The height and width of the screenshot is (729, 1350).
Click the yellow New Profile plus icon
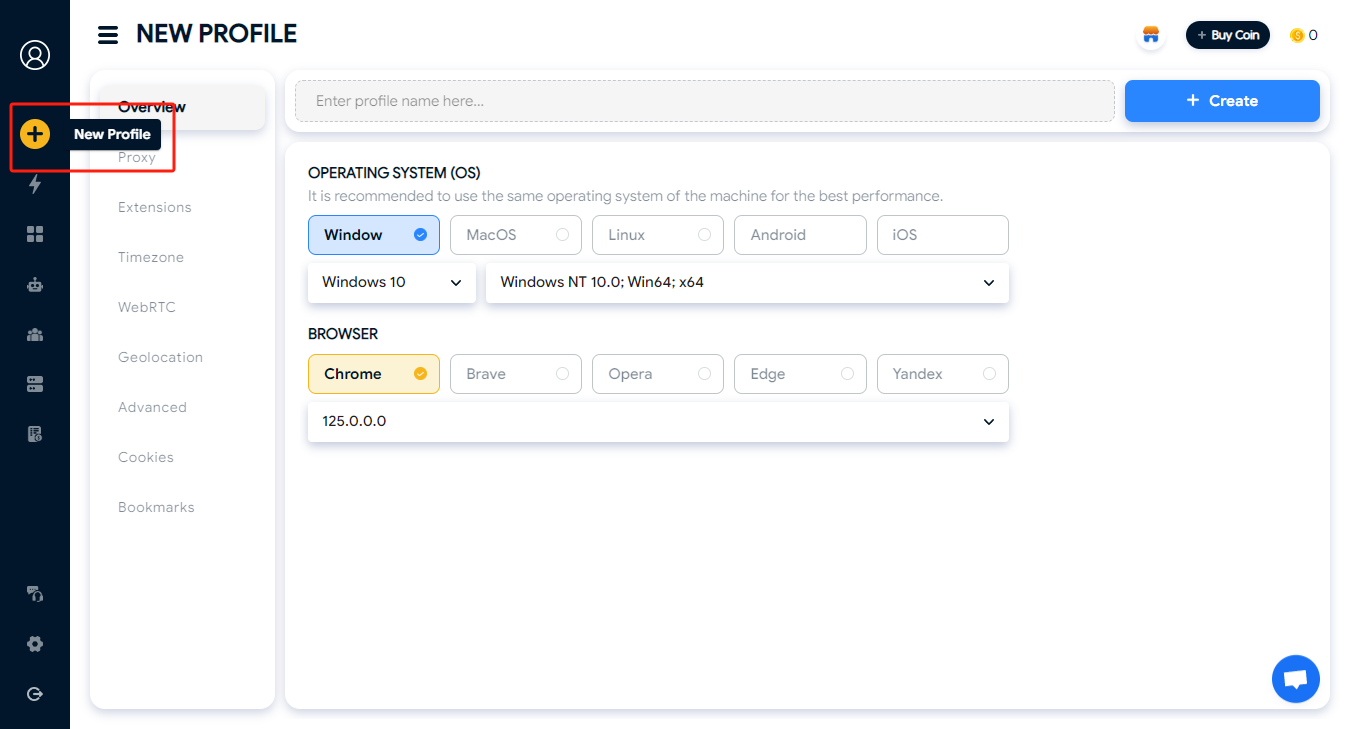[x=35, y=134]
